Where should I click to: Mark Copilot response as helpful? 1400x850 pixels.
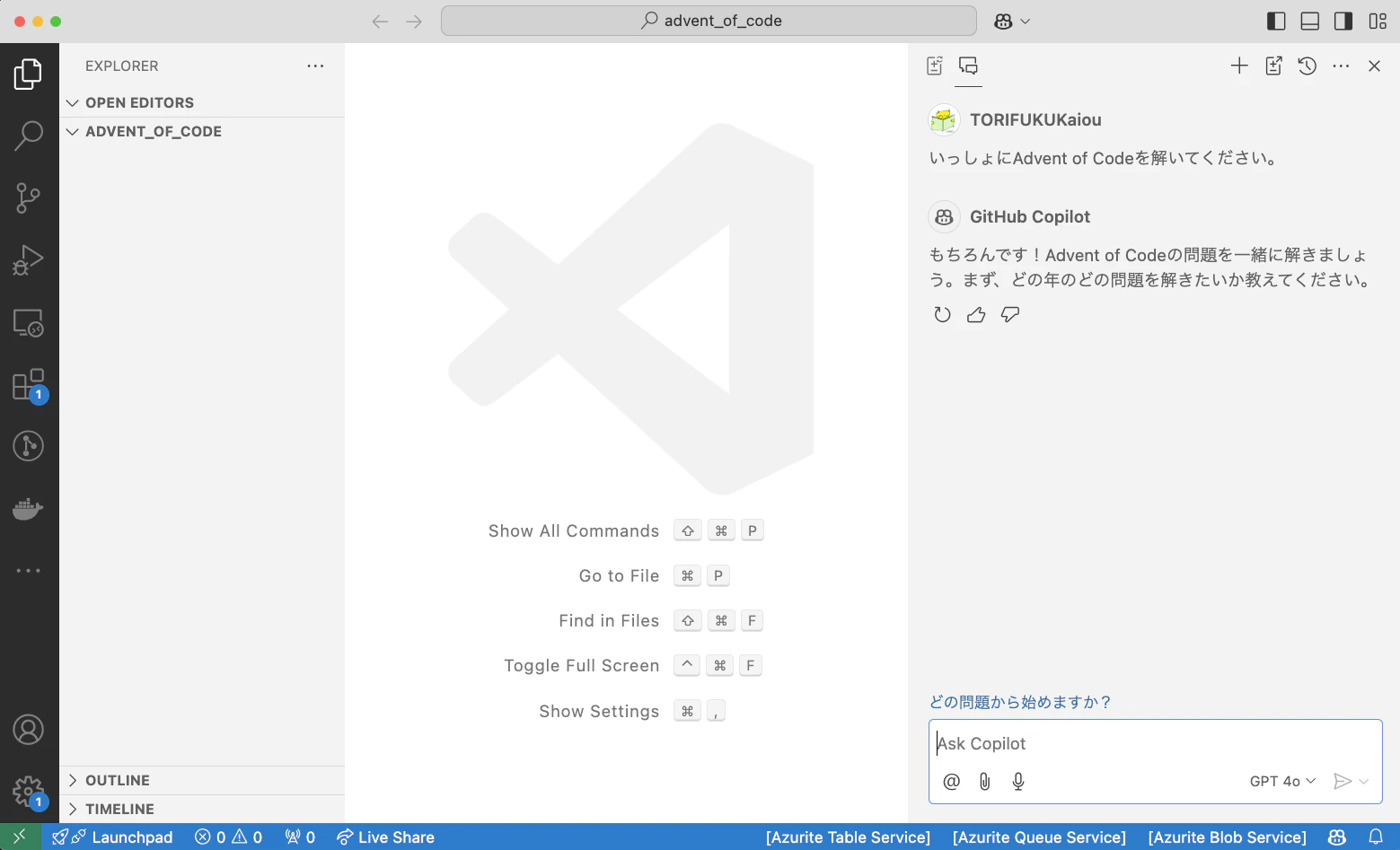pyautogui.click(x=976, y=314)
